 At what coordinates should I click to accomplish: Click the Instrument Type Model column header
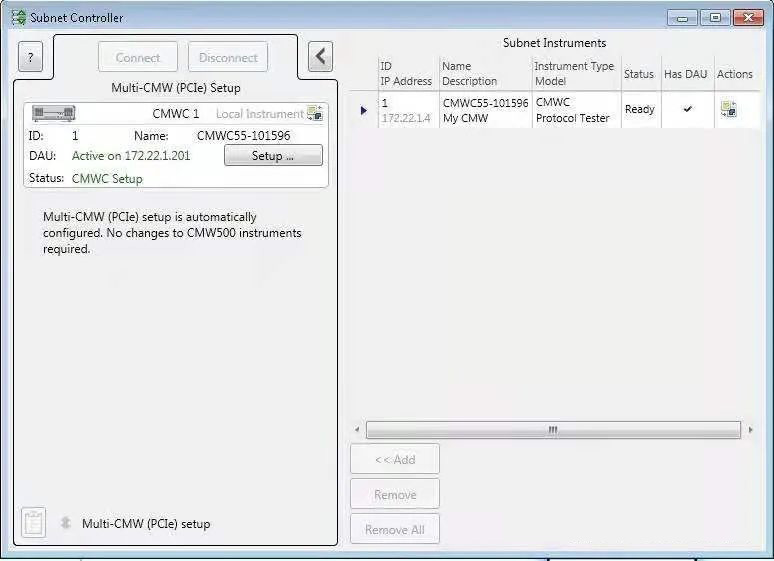click(574, 74)
